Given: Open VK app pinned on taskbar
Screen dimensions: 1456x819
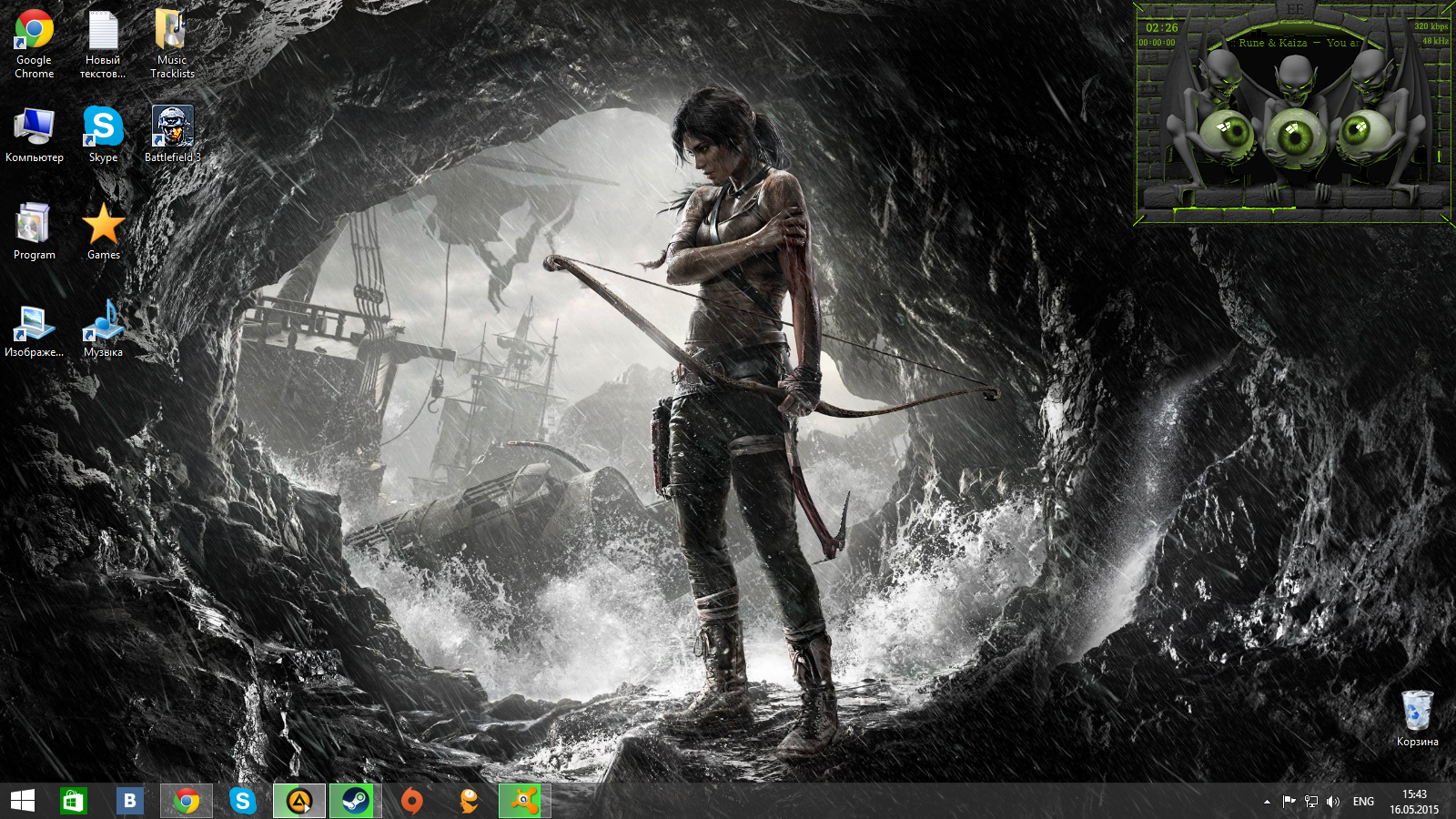Looking at the screenshot, I should coord(130,801).
